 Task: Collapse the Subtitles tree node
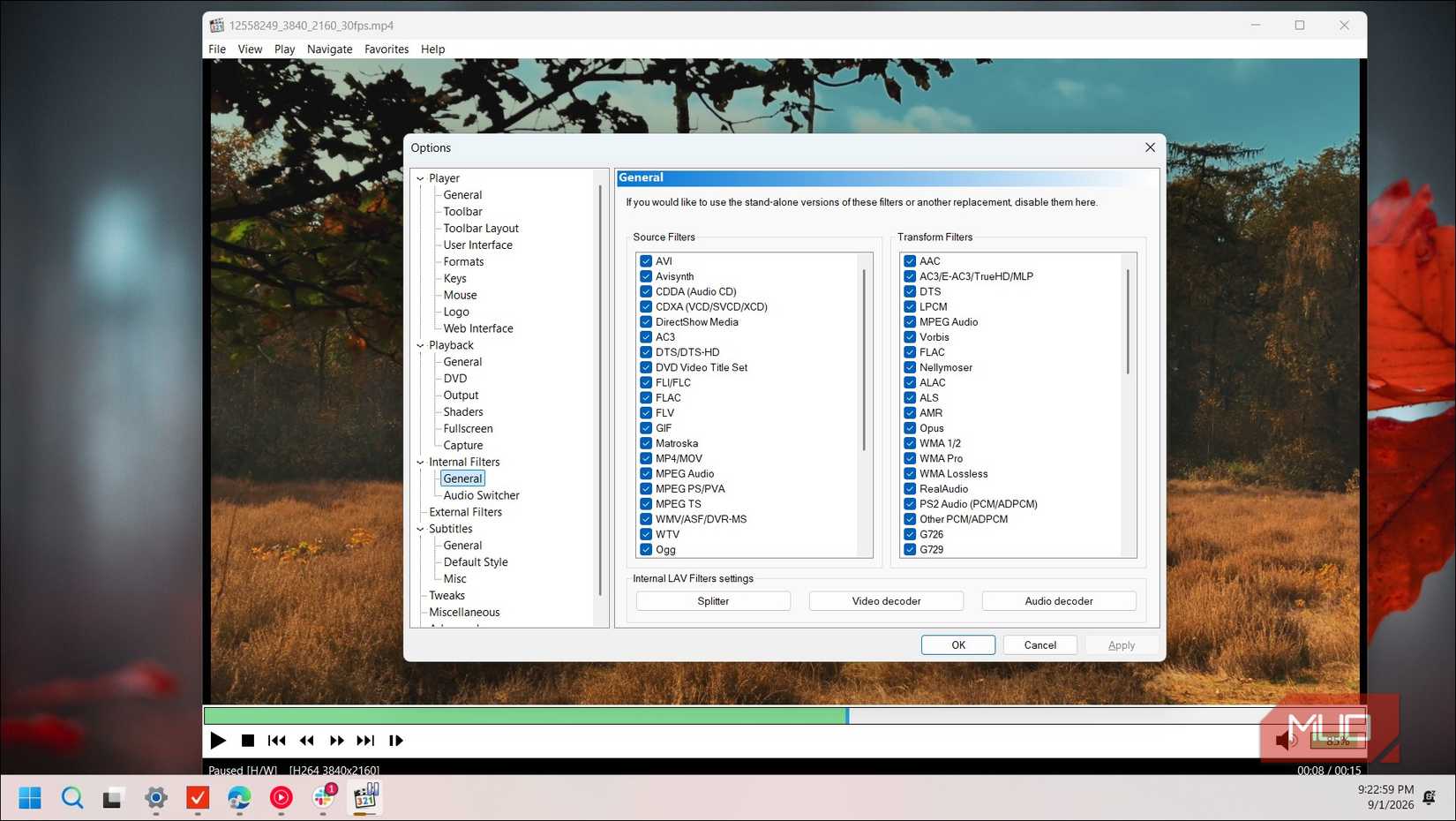click(x=420, y=529)
